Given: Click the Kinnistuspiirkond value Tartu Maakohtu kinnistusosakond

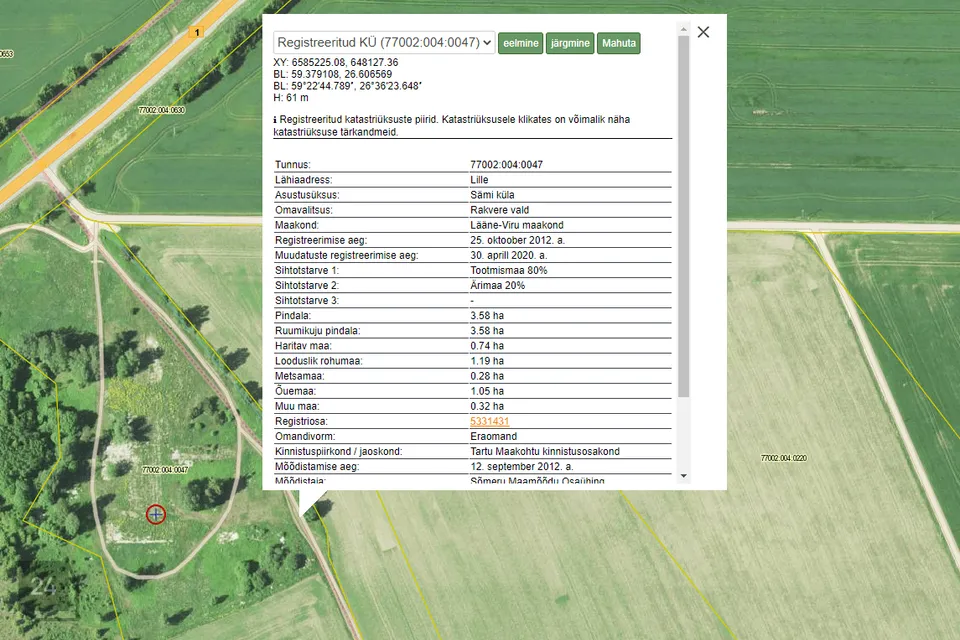Looking at the screenshot, I should [544, 452].
